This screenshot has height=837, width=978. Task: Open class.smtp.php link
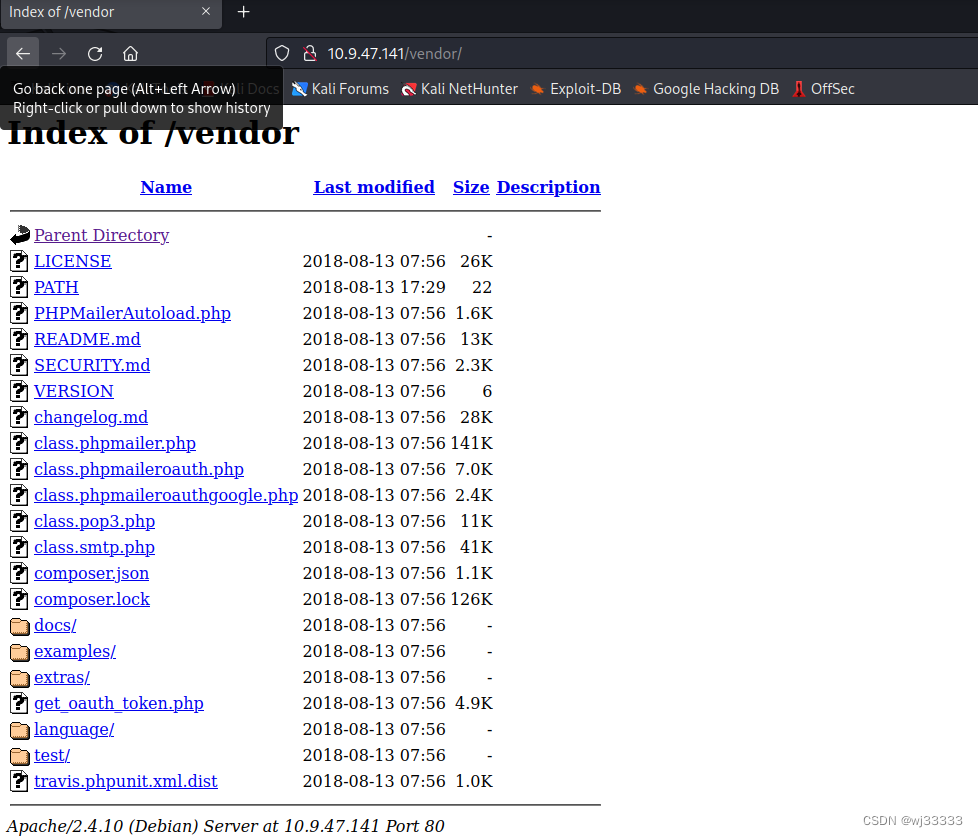95,548
